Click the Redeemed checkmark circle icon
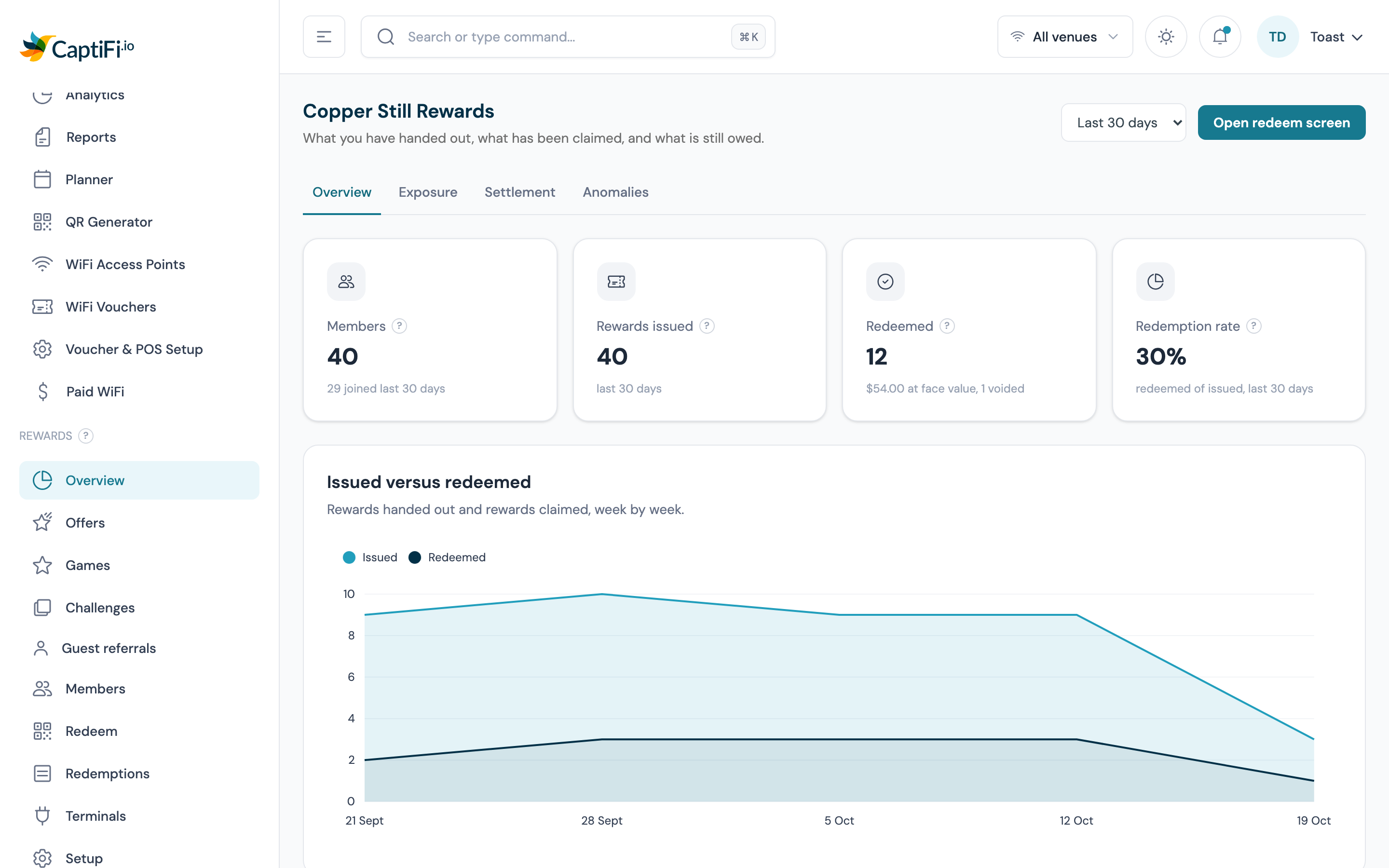Screen dimensions: 1389x868 click(885, 281)
